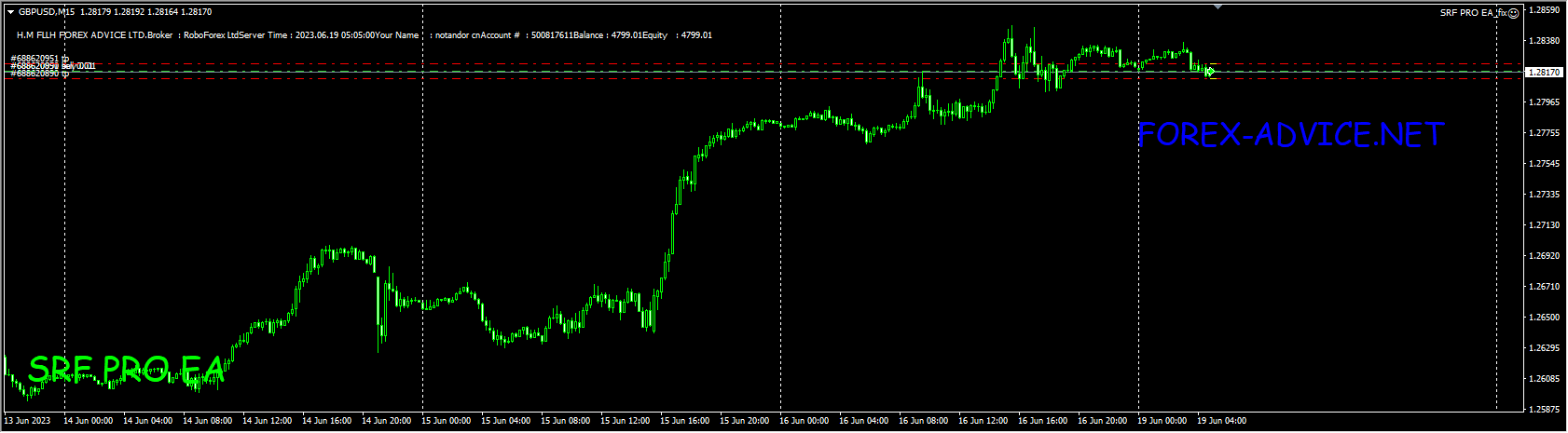This screenshot has height=433, width=1568.
Task: Select the order label #688620951 tp
Action: 39,59
